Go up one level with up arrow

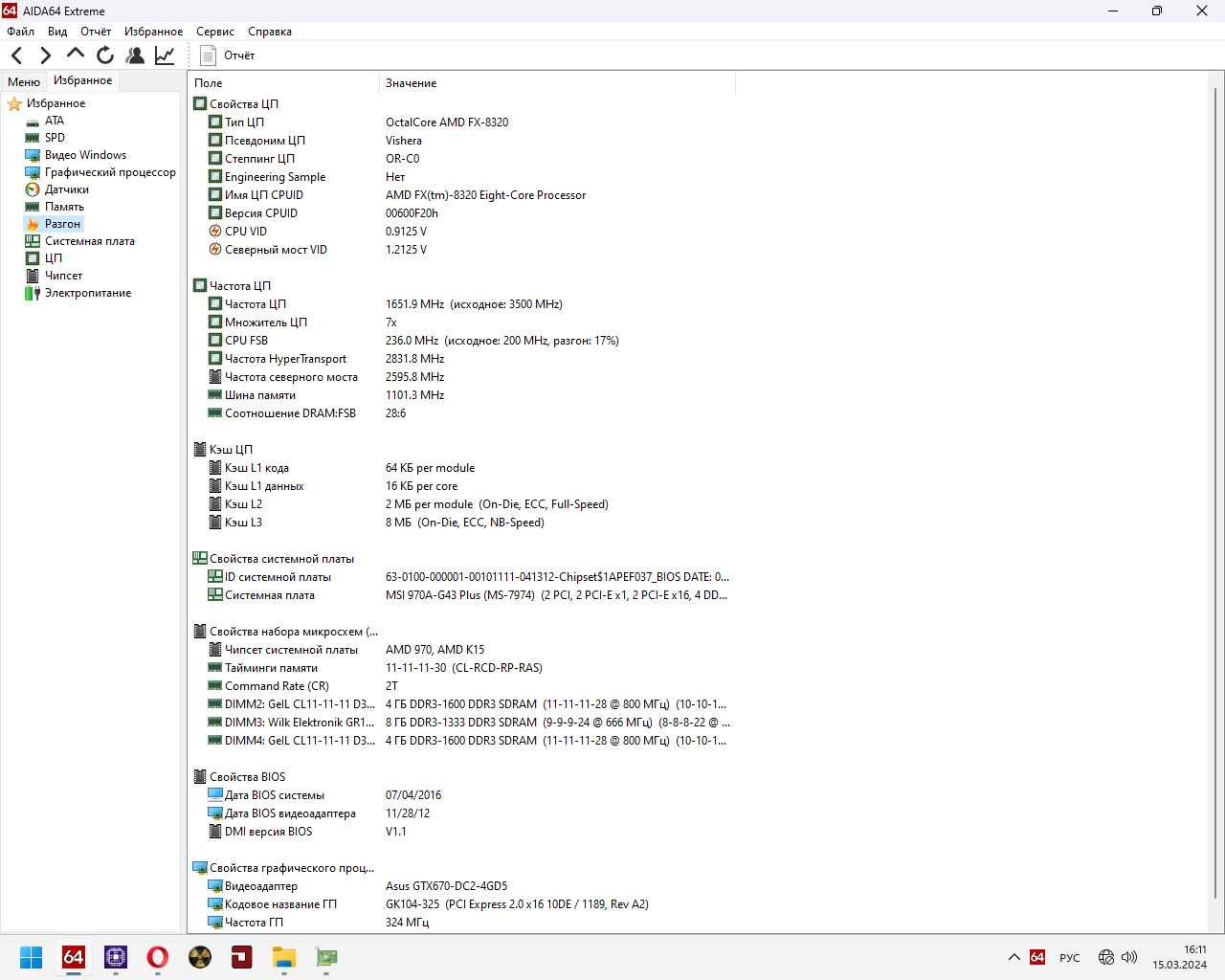pyautogui.click(x=75, y=55)
